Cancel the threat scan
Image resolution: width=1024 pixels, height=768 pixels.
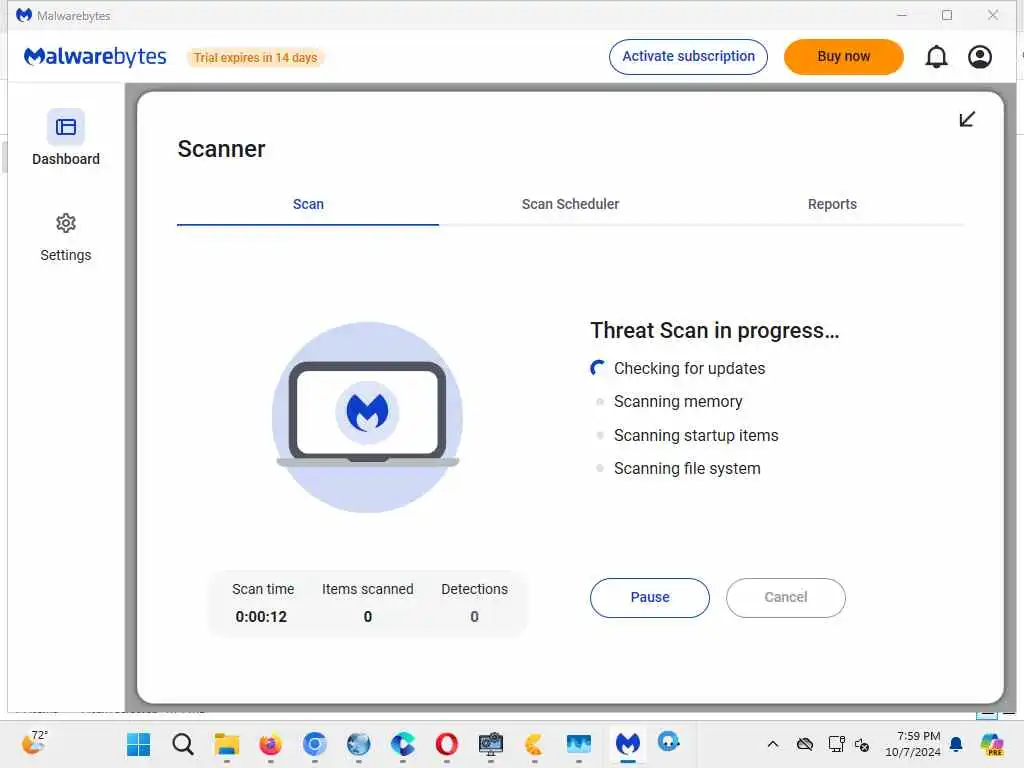coord(786,598)
